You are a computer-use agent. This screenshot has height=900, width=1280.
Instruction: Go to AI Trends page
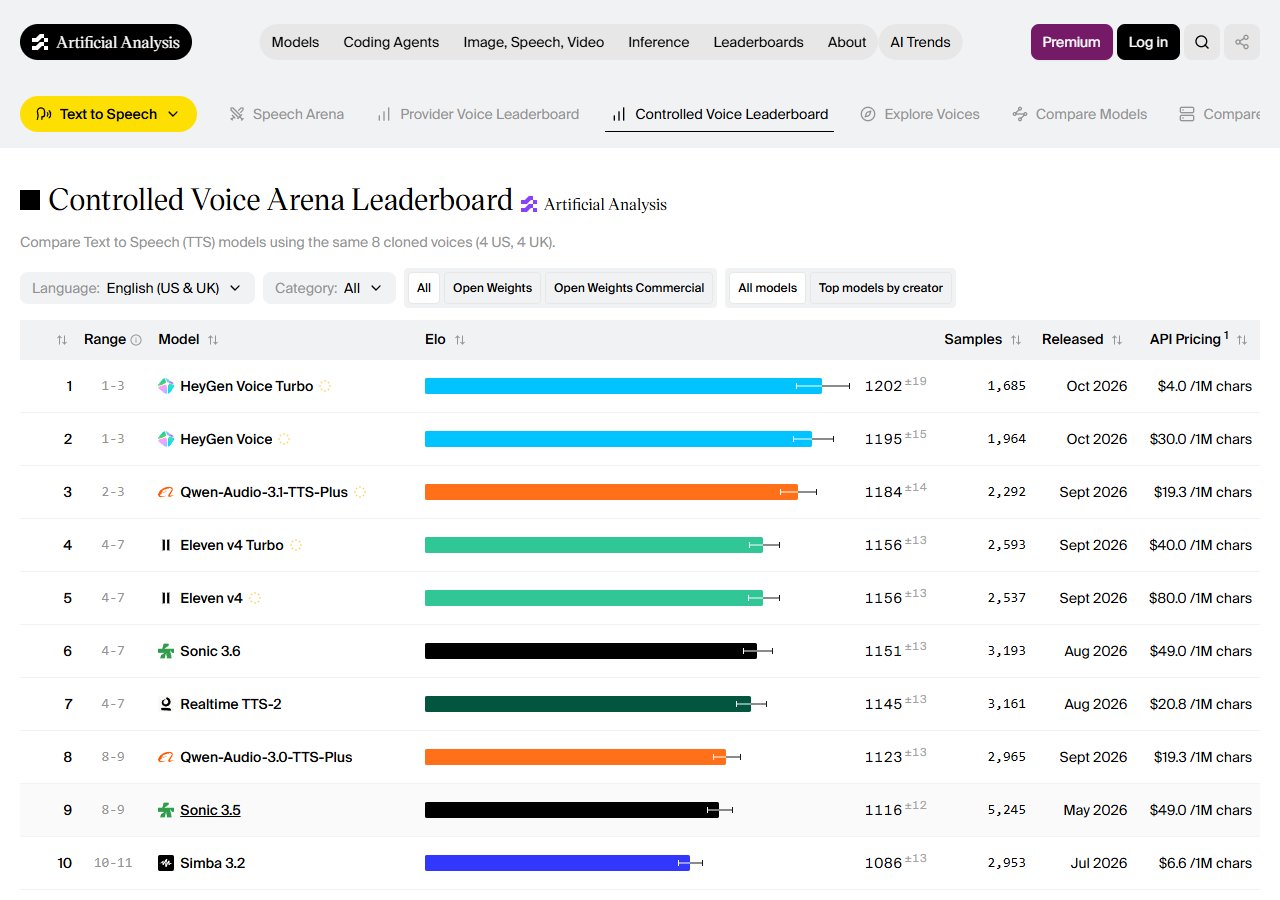coord(920,42)
